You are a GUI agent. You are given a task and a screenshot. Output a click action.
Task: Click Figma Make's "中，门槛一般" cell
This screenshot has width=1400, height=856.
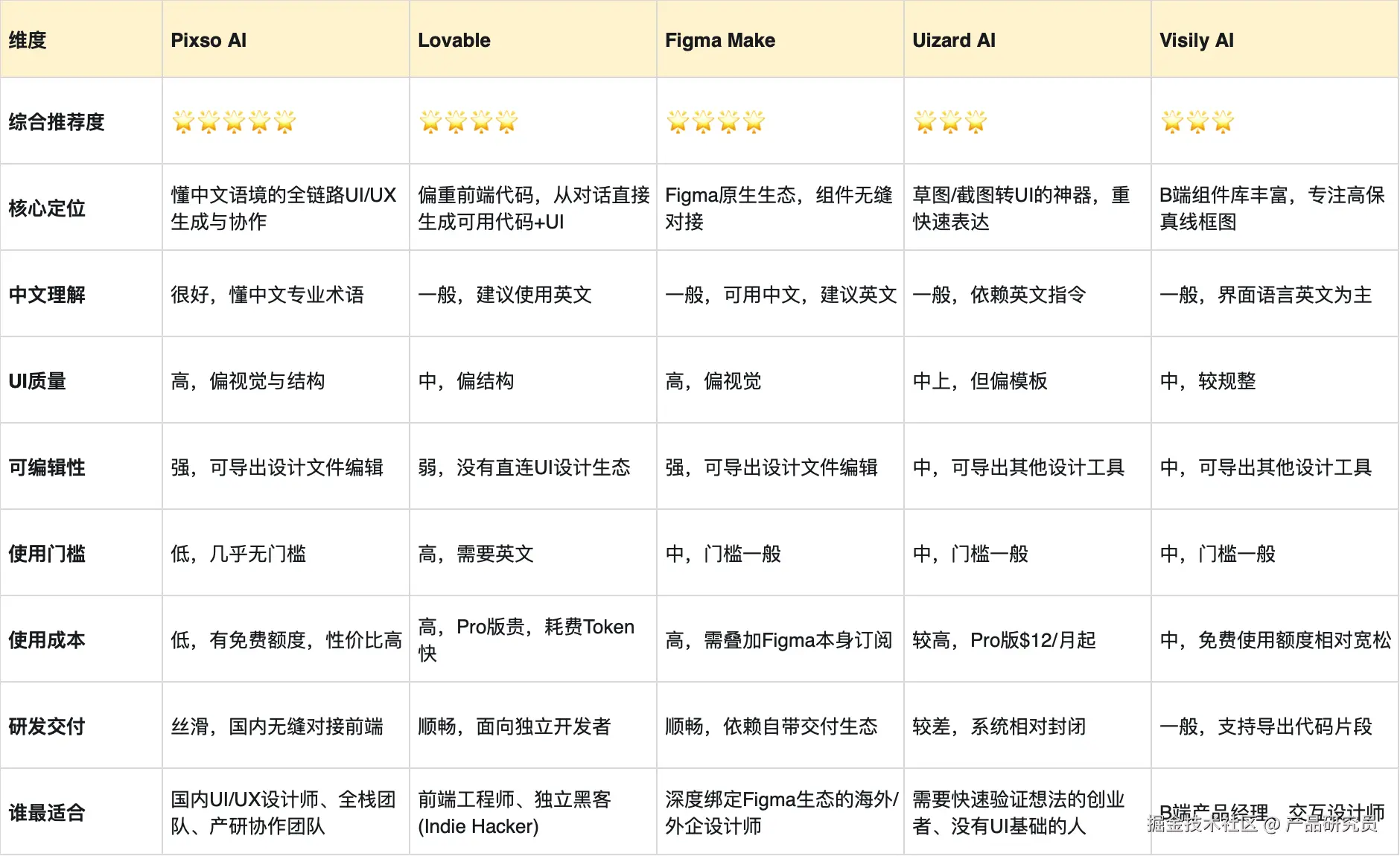click(x=780, y=553)
